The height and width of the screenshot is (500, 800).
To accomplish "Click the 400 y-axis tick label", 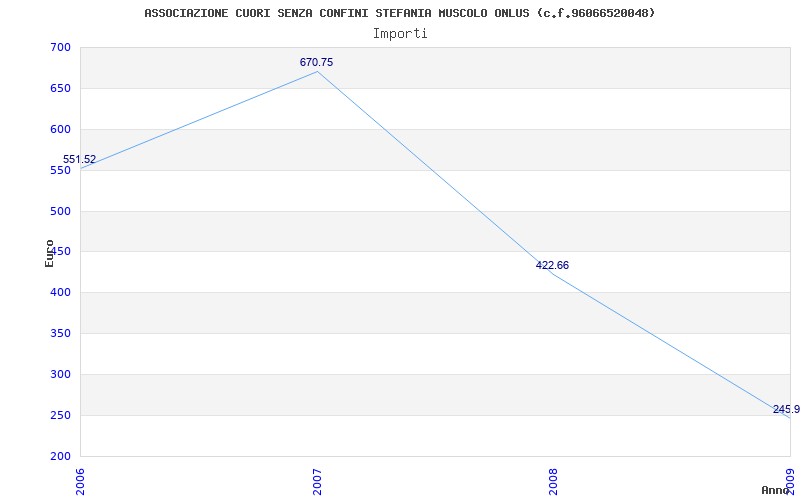I will coord(60,292).
